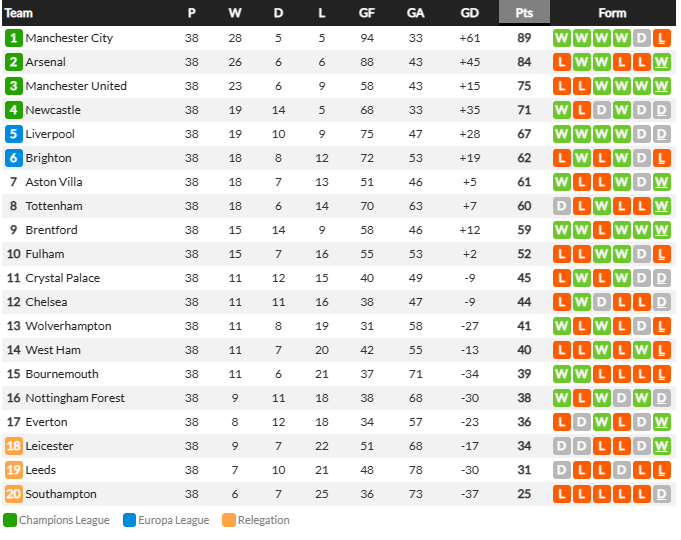
Task: Click the orange Relegation legend swatch
Action: pyautogui.click(x=229, y=520)
